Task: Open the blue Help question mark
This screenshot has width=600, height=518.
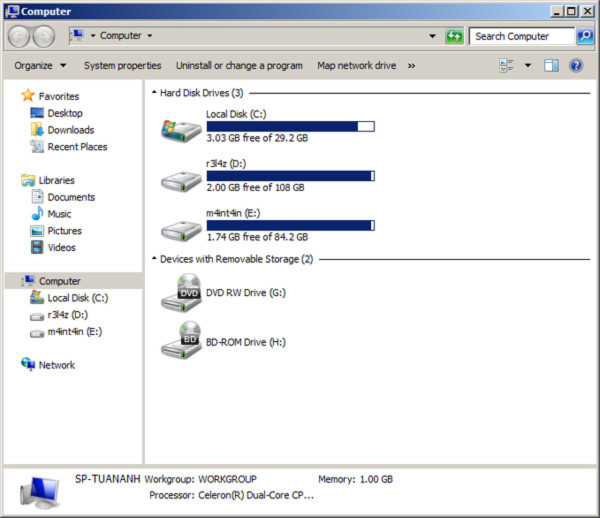Action: coord(576,65)
